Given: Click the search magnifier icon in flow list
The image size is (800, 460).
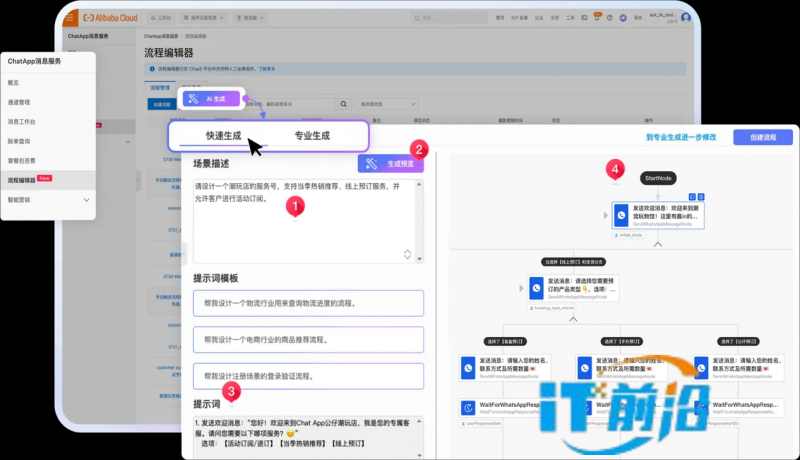Looking at the screenshot, I should pyautogui.click(x=345, y=103).
